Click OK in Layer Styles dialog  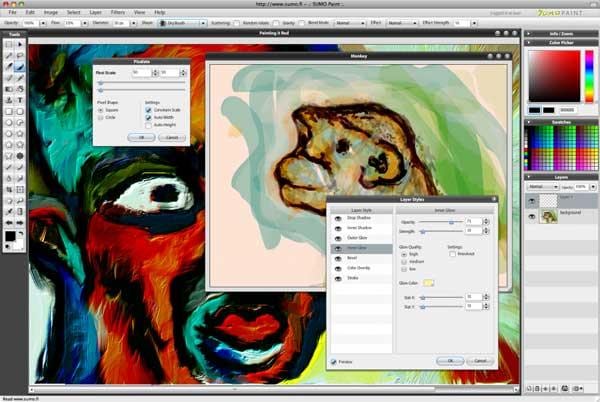[450, 361]
